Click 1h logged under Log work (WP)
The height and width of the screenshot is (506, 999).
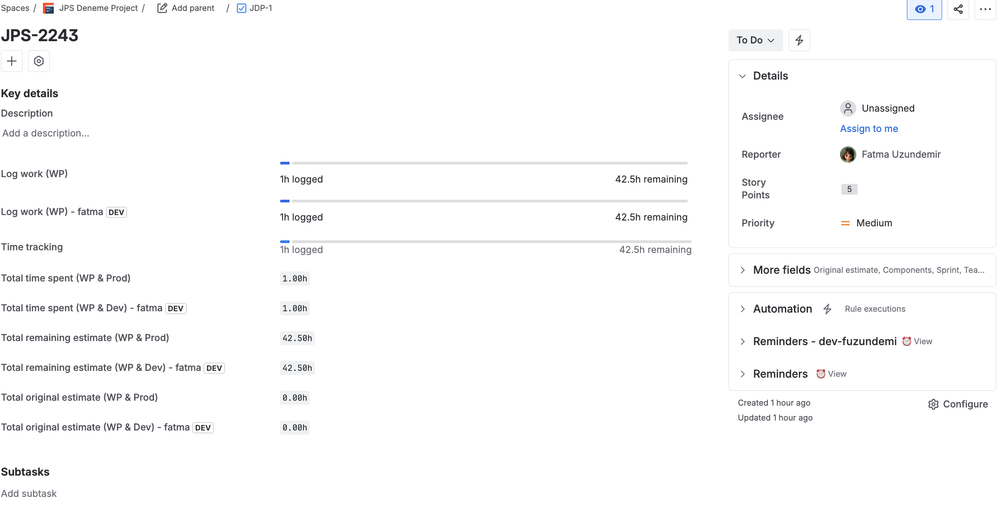click(301, 180)
